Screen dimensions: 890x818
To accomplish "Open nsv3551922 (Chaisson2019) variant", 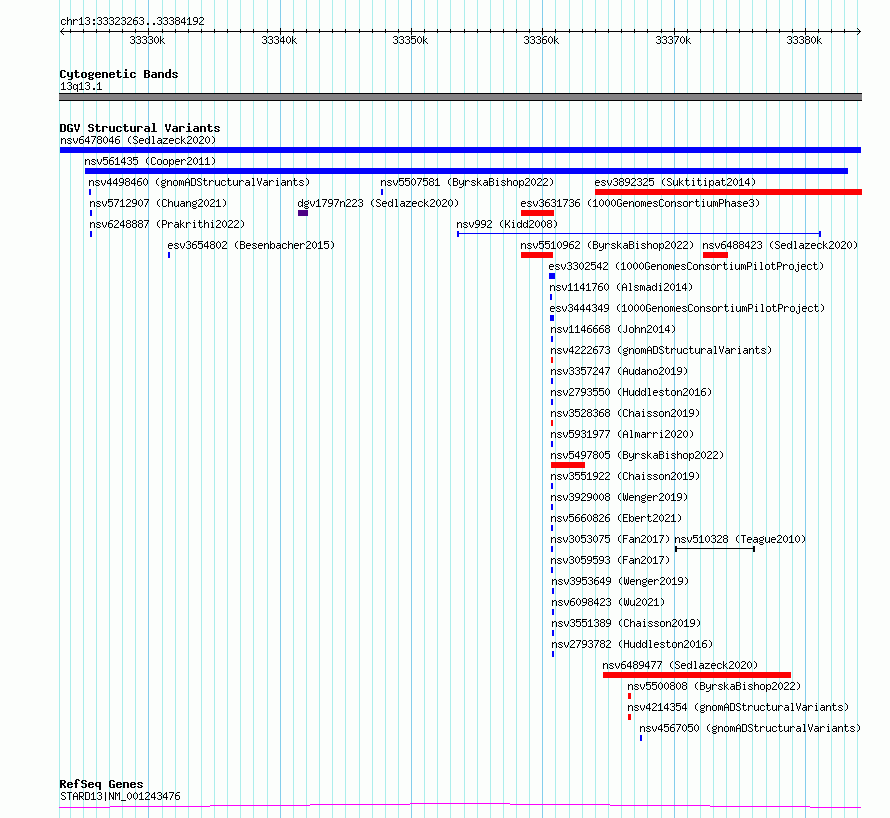I will 625,476.
